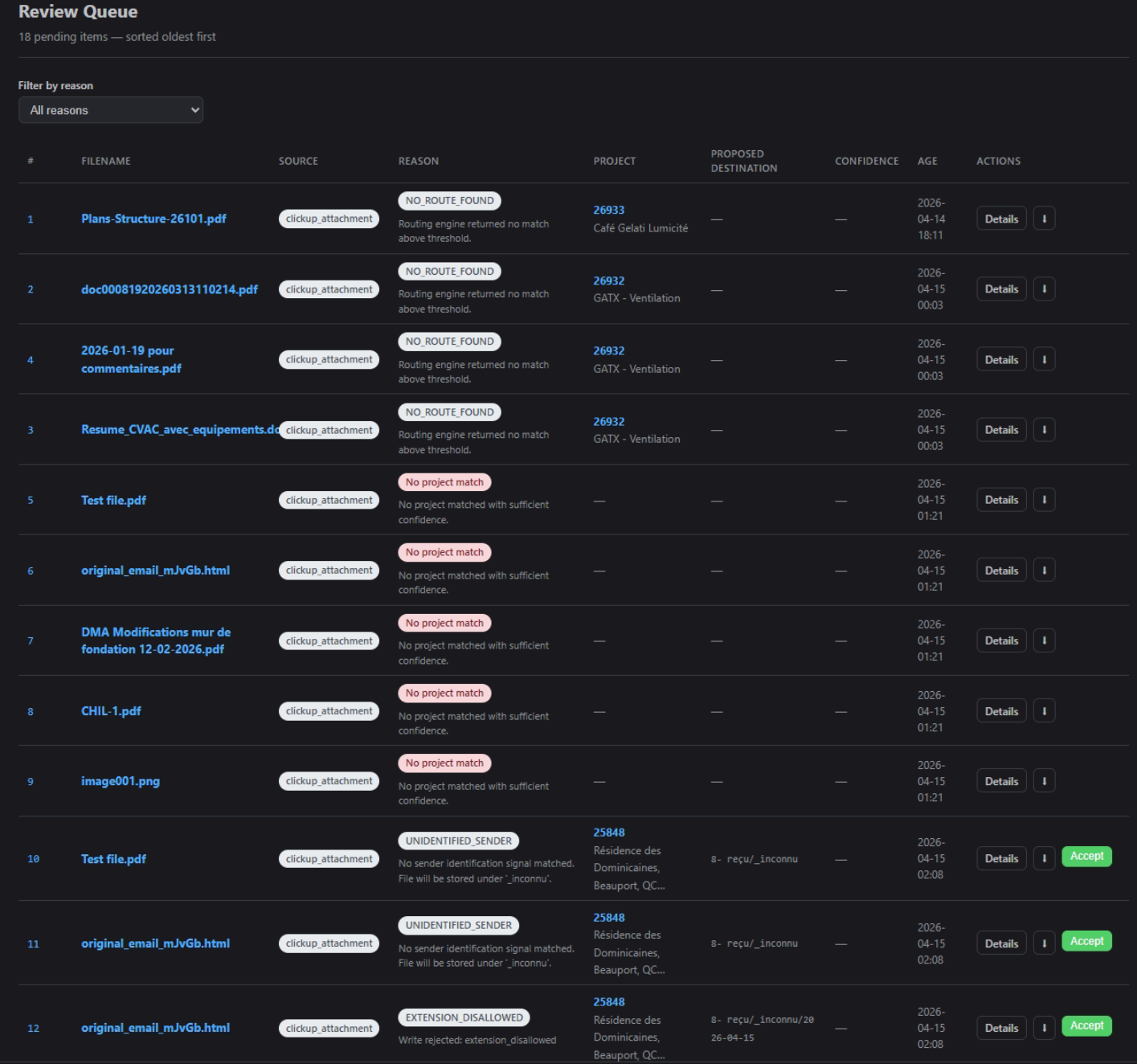Download doc00081920260313110214.pdf using its arrow icon
Viewport: 1137px width, 1064px height.
click(1044, 289)
